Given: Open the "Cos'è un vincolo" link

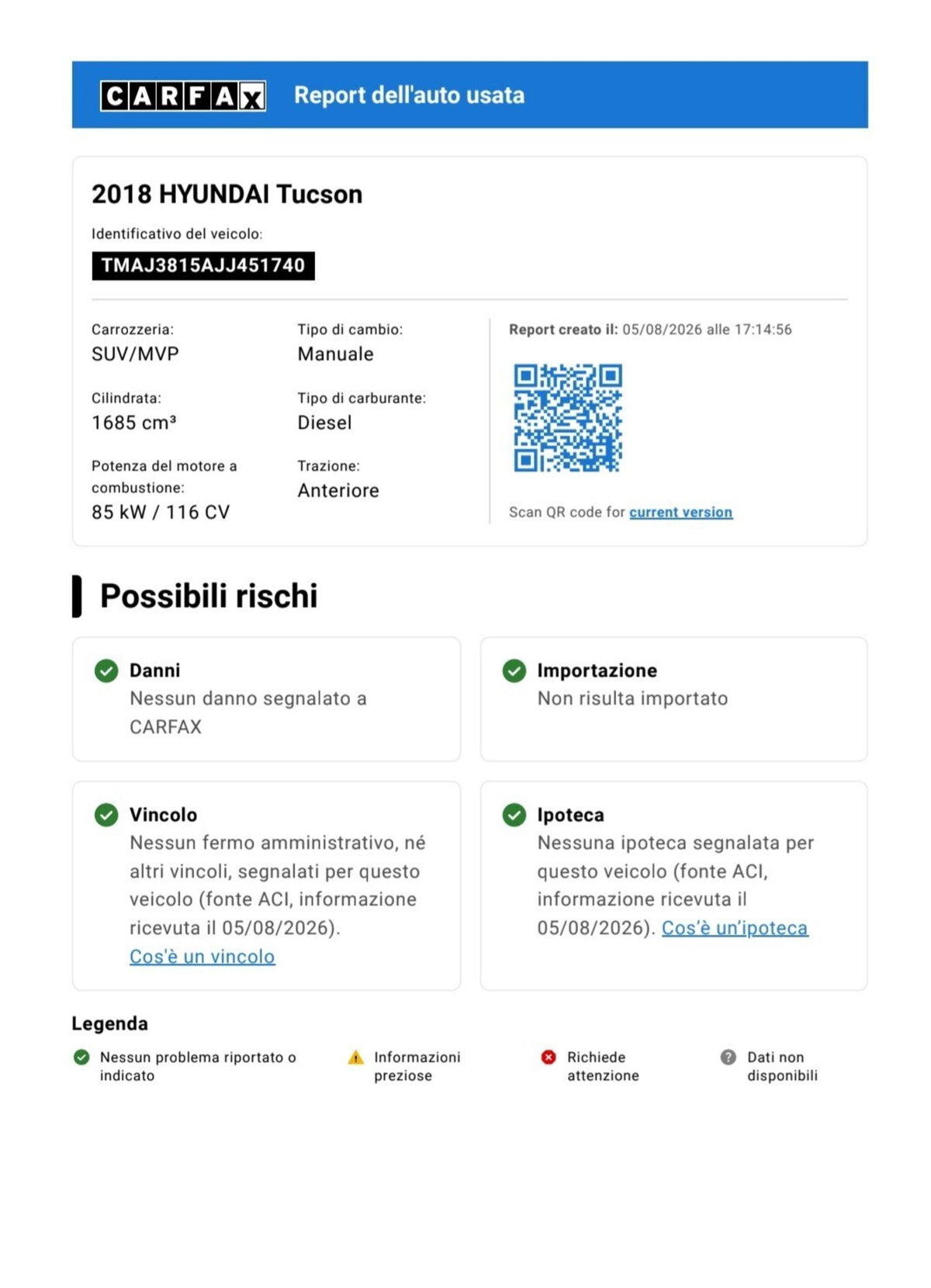Looking at the screenshot, I should 202,957.
